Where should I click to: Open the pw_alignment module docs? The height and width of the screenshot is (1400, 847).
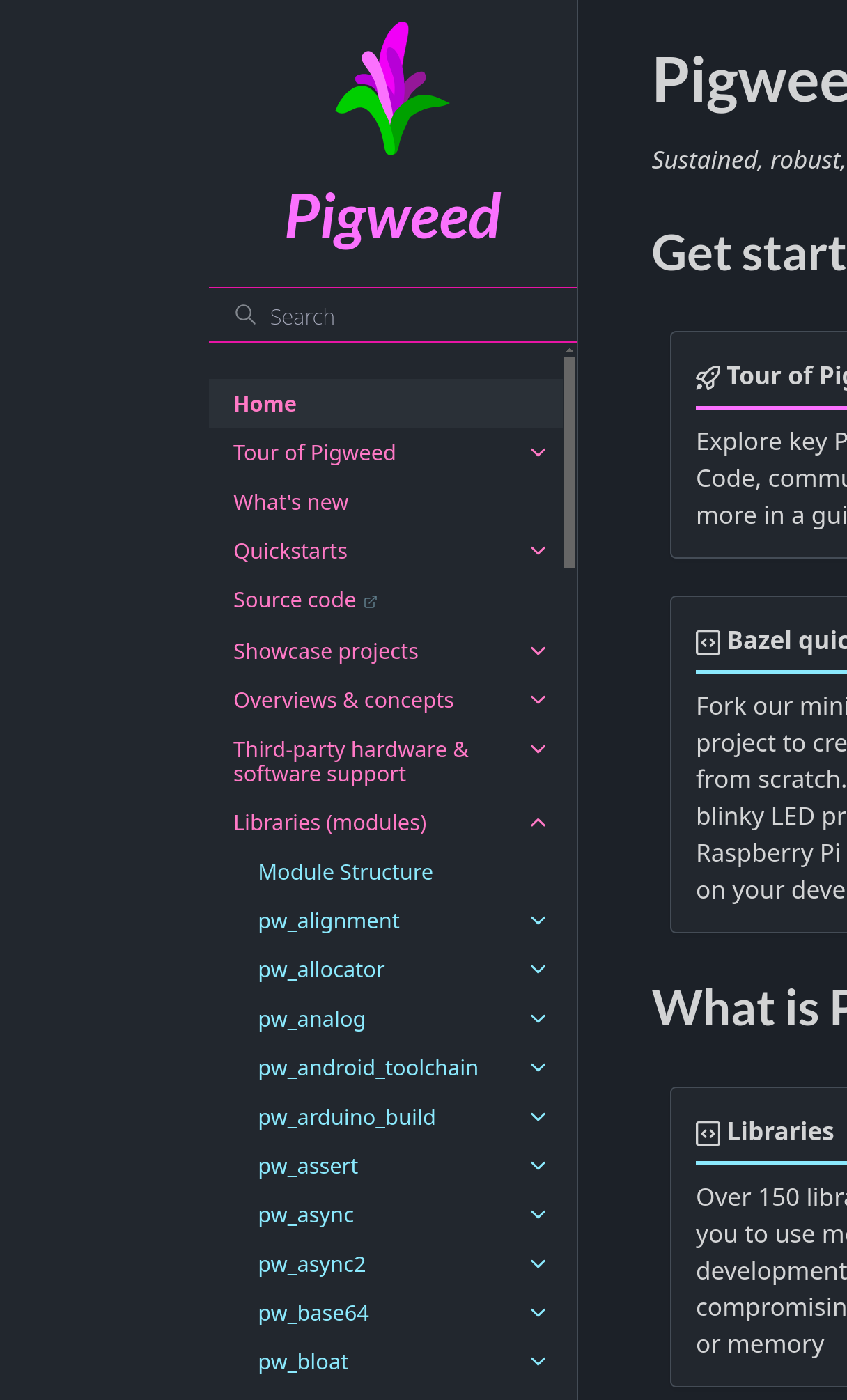point(329,921)
